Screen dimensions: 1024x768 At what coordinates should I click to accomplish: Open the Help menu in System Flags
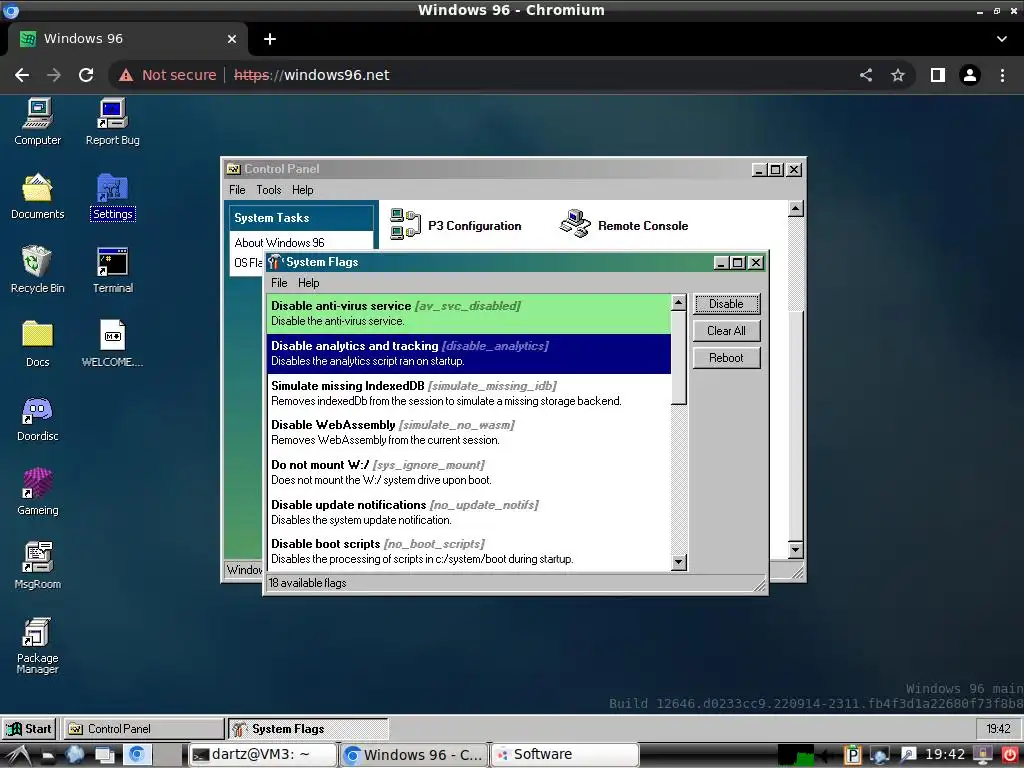coord(308,283)
